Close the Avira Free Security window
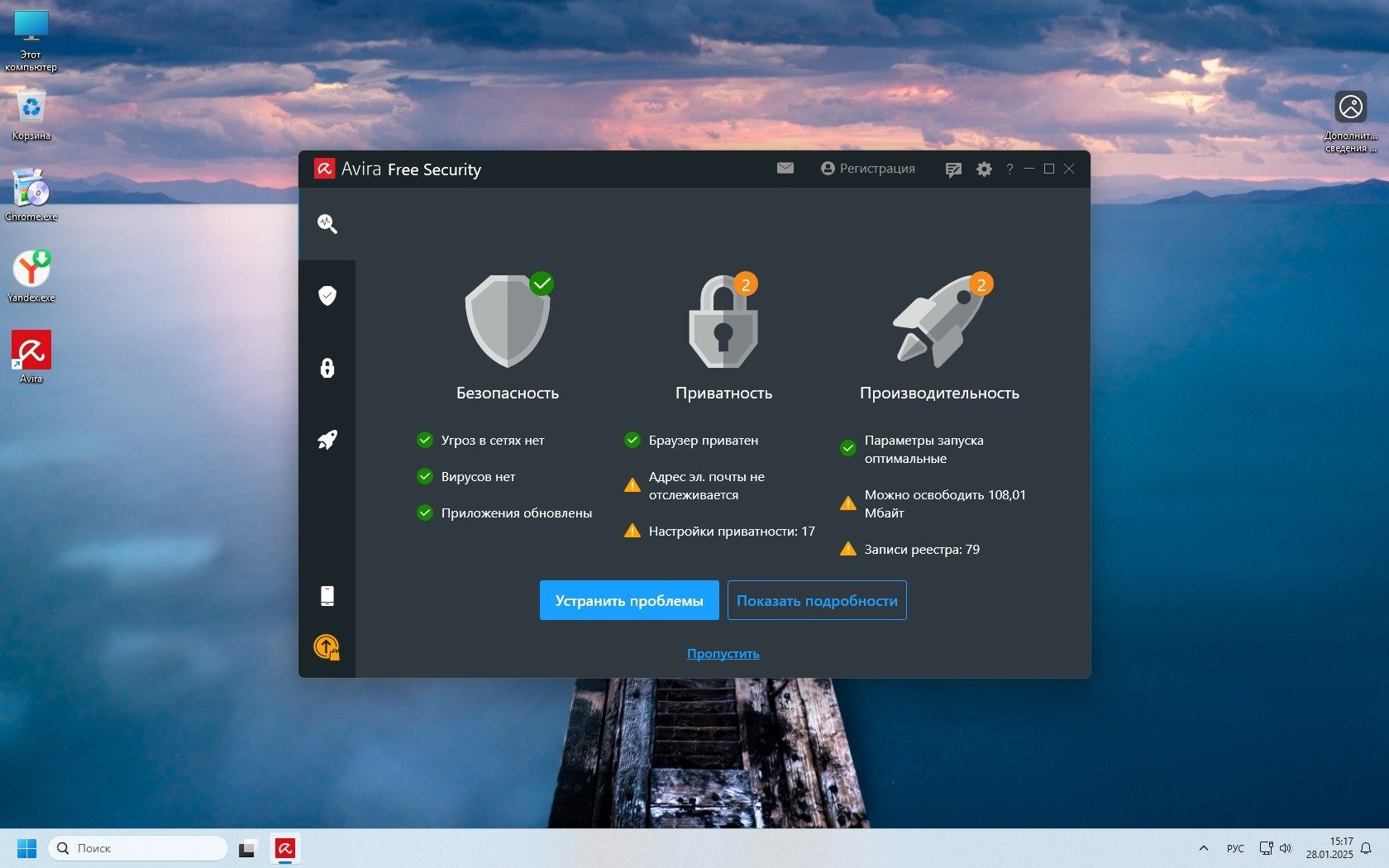Viewport: 1389px width, 868px height. click(x=1069, y=169)
